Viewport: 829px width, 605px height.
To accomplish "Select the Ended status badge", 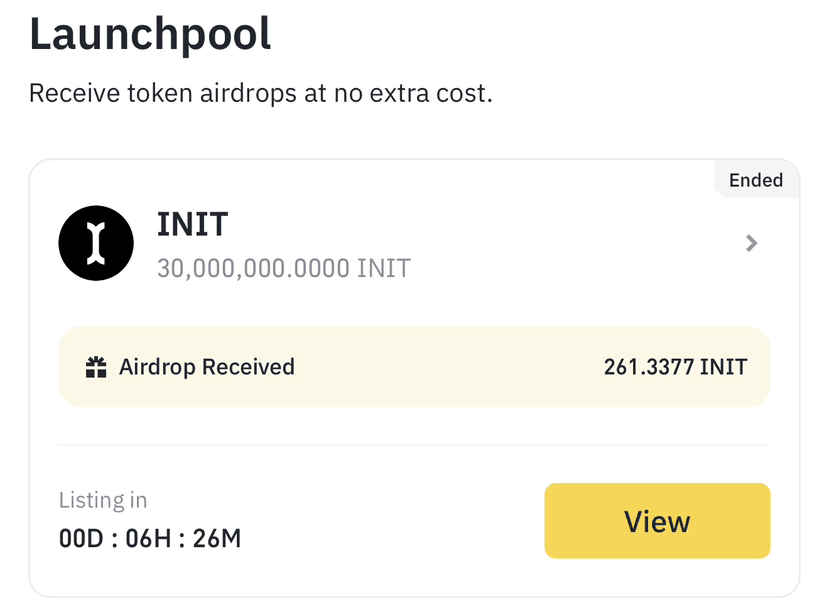I will click(756, 180).
